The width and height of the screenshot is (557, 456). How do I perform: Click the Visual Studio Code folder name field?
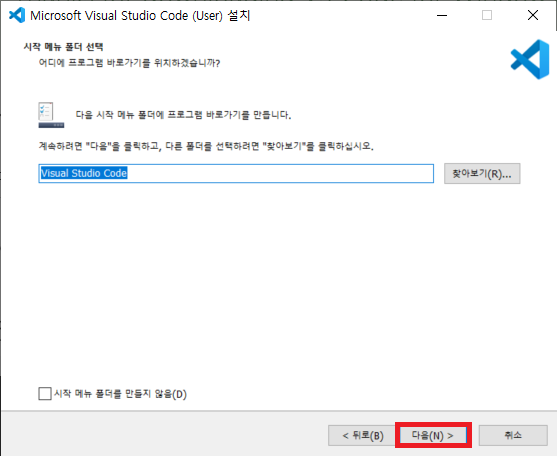tap(236, 173)
